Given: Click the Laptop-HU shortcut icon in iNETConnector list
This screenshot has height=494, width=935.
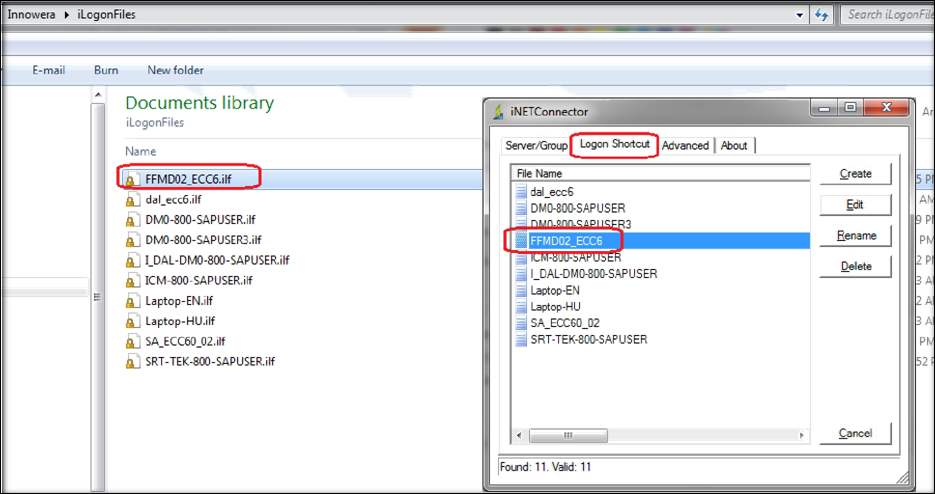Looking at the screenshot, I should click(x=520, y=307).
